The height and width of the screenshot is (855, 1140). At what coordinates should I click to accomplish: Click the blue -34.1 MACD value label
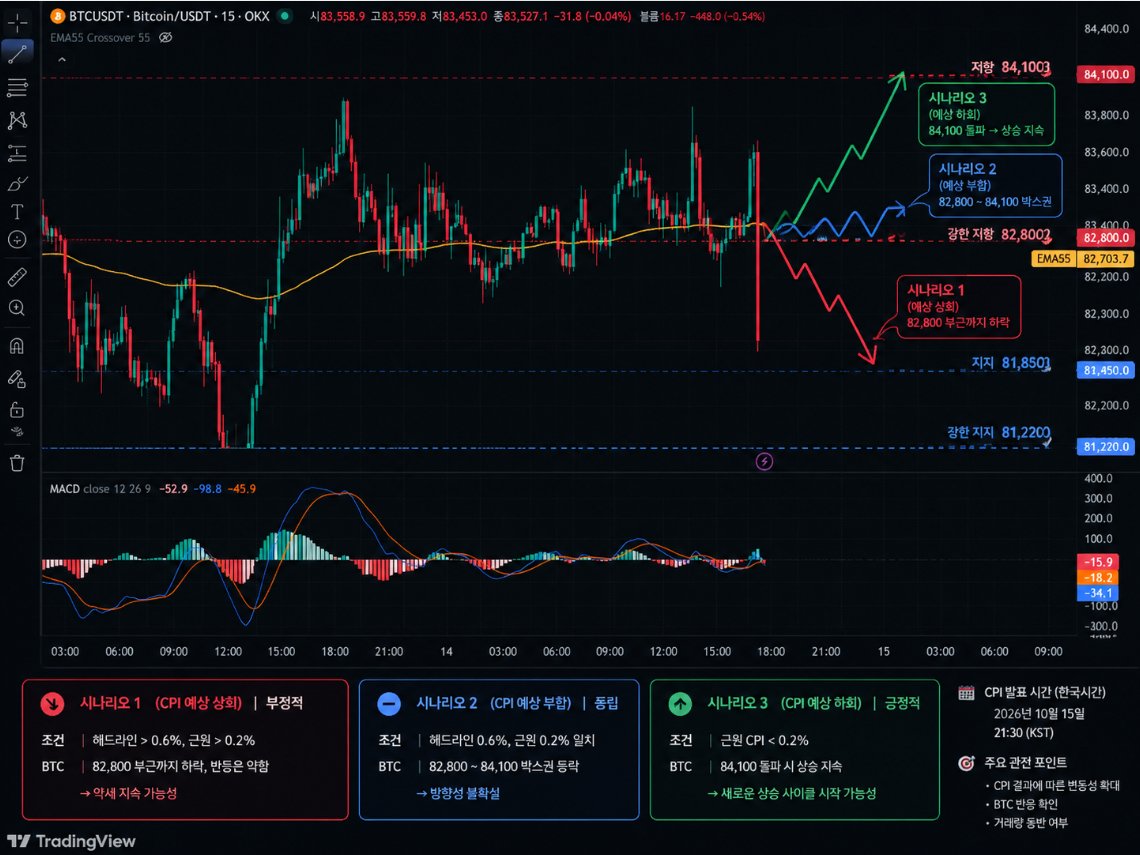pyautogui.click(x=1098, y=593)
